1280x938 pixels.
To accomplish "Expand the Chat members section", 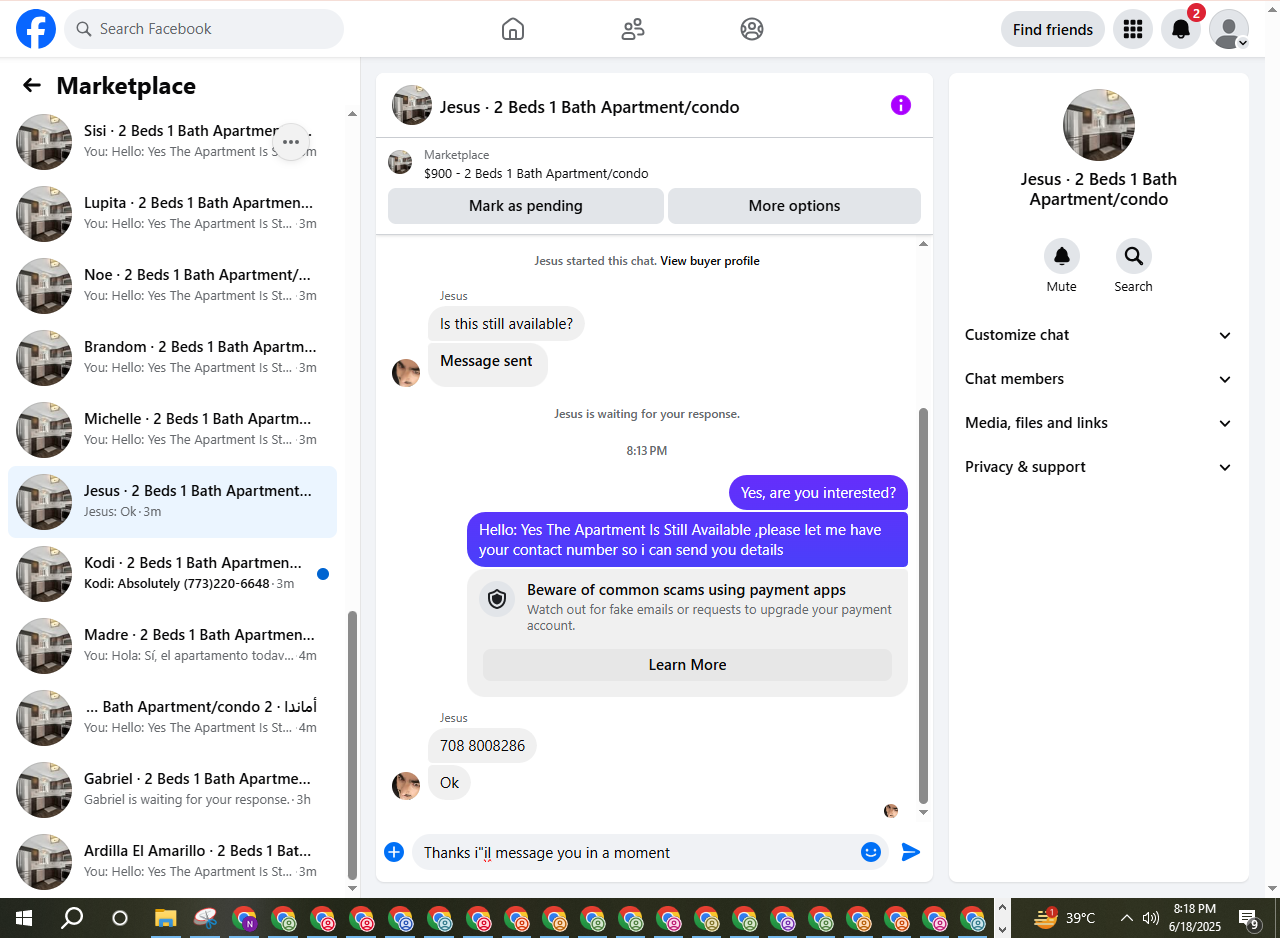I will pos(1099,379).
